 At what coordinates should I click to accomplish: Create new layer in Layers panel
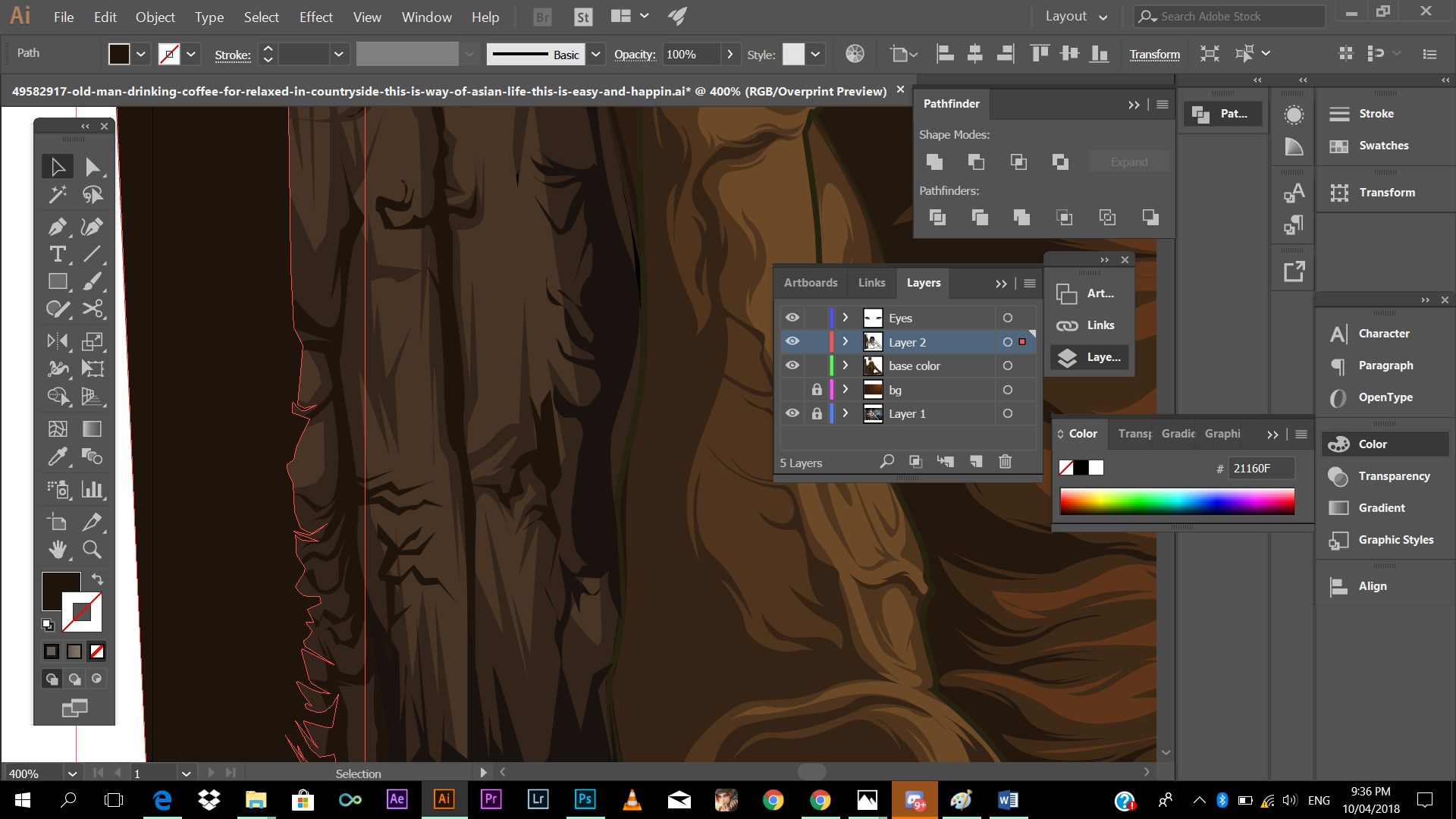tap(976, 461)
